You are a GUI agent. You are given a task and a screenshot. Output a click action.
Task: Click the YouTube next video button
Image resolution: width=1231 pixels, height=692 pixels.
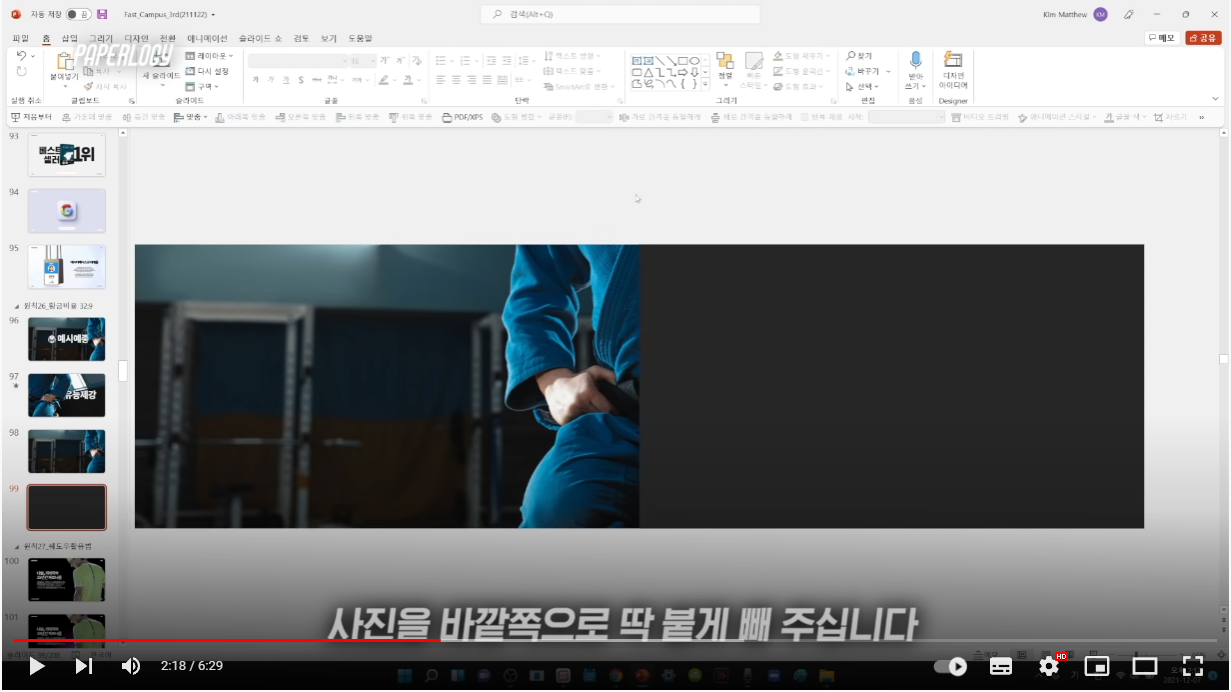(x=84, y=666)
